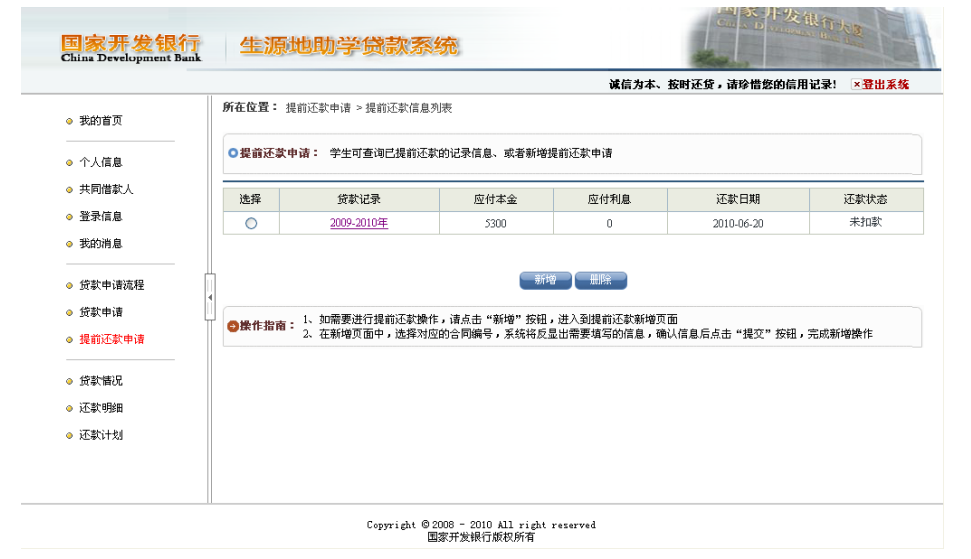This screenshot has height=559, width=971.
Task: Click the 生源地助学贷款系统 title banner
Action: tap(349, 46)
